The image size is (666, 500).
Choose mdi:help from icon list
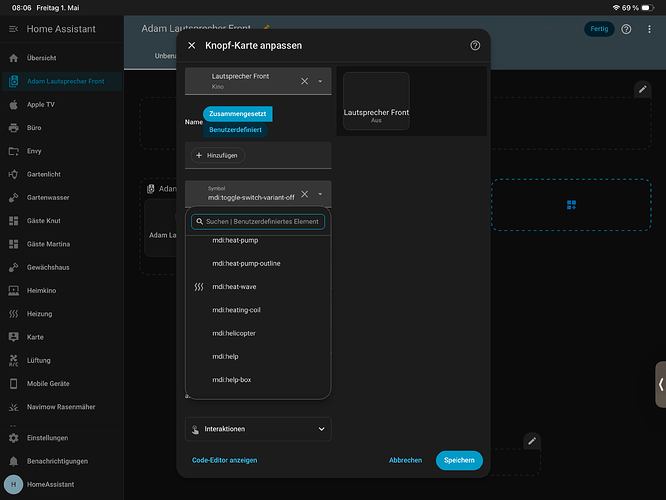(258, 356)
